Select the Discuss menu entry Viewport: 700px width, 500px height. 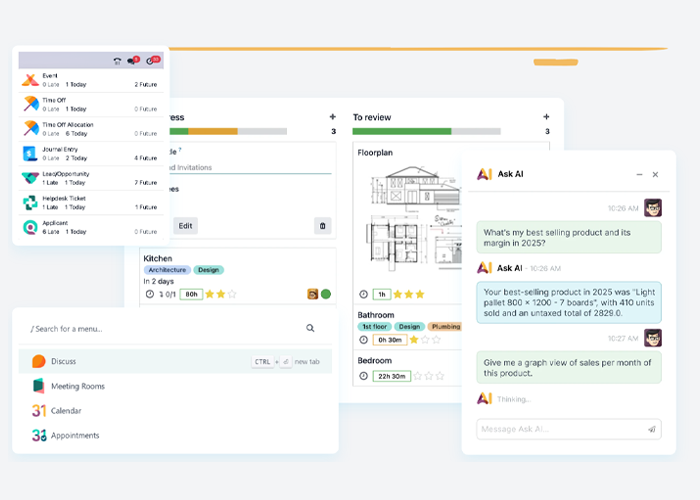coord(175,361)
